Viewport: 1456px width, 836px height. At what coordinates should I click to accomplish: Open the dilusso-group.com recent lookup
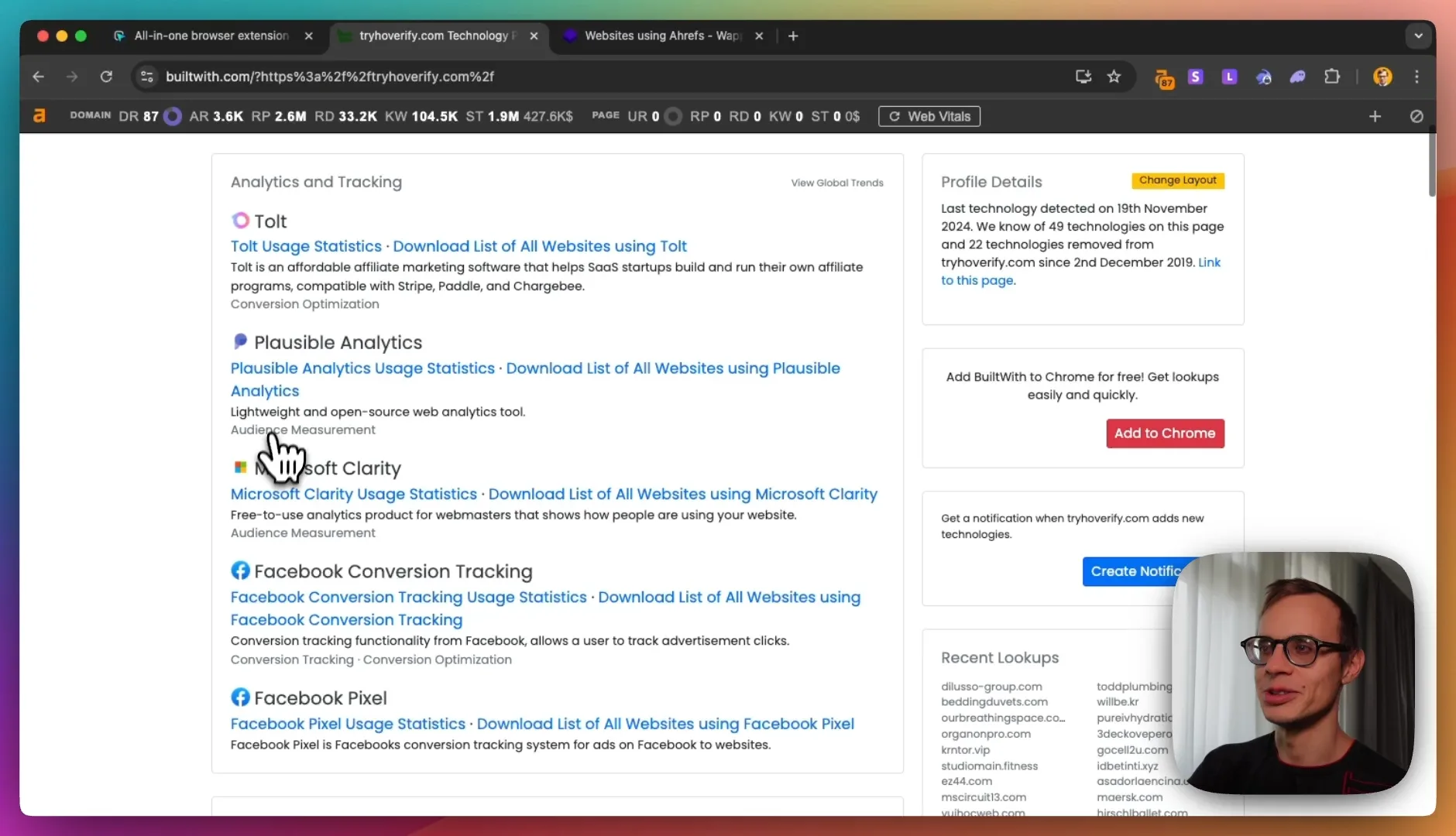point(991,687)
